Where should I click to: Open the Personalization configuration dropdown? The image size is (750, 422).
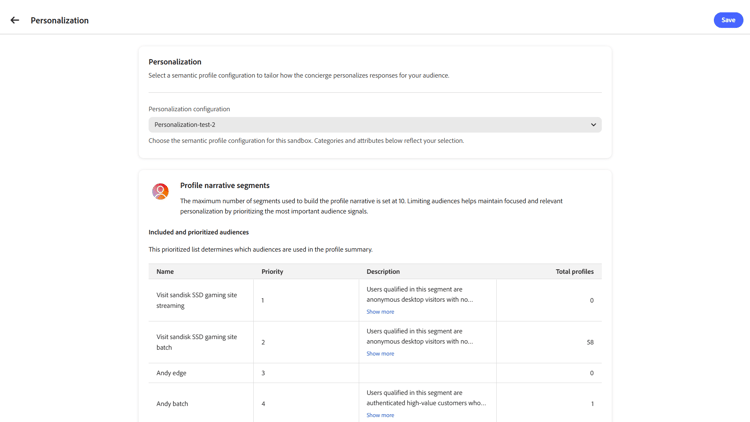pos(375,125)
